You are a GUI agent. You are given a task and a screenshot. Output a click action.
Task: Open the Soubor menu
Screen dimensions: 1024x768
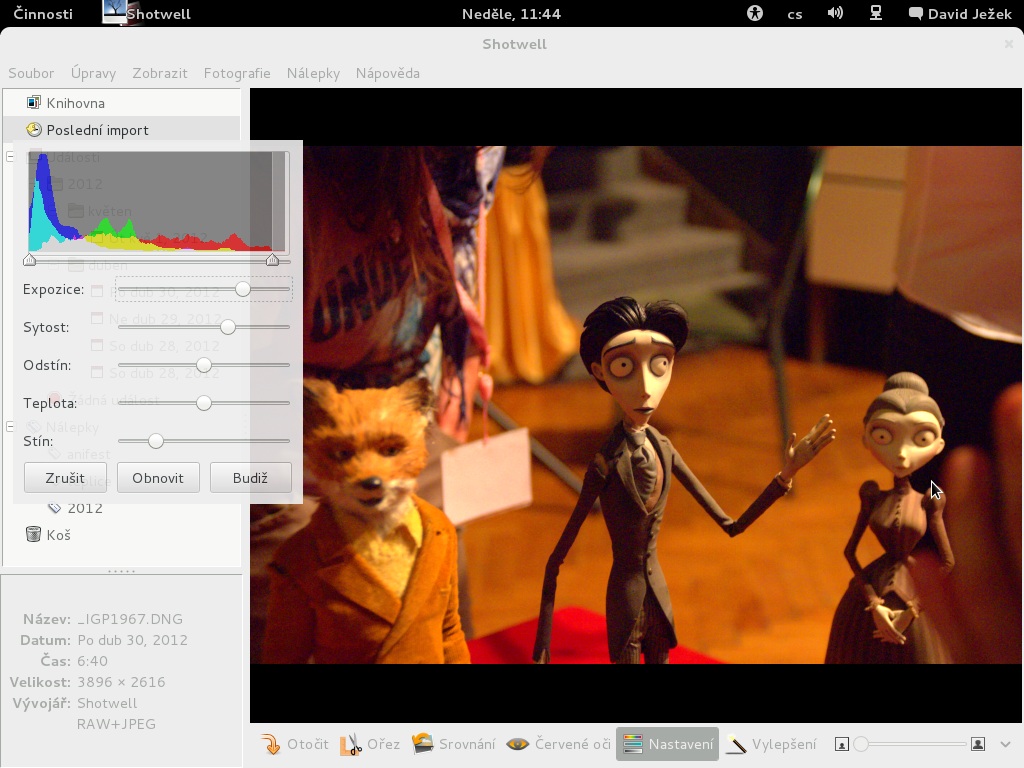31,73
